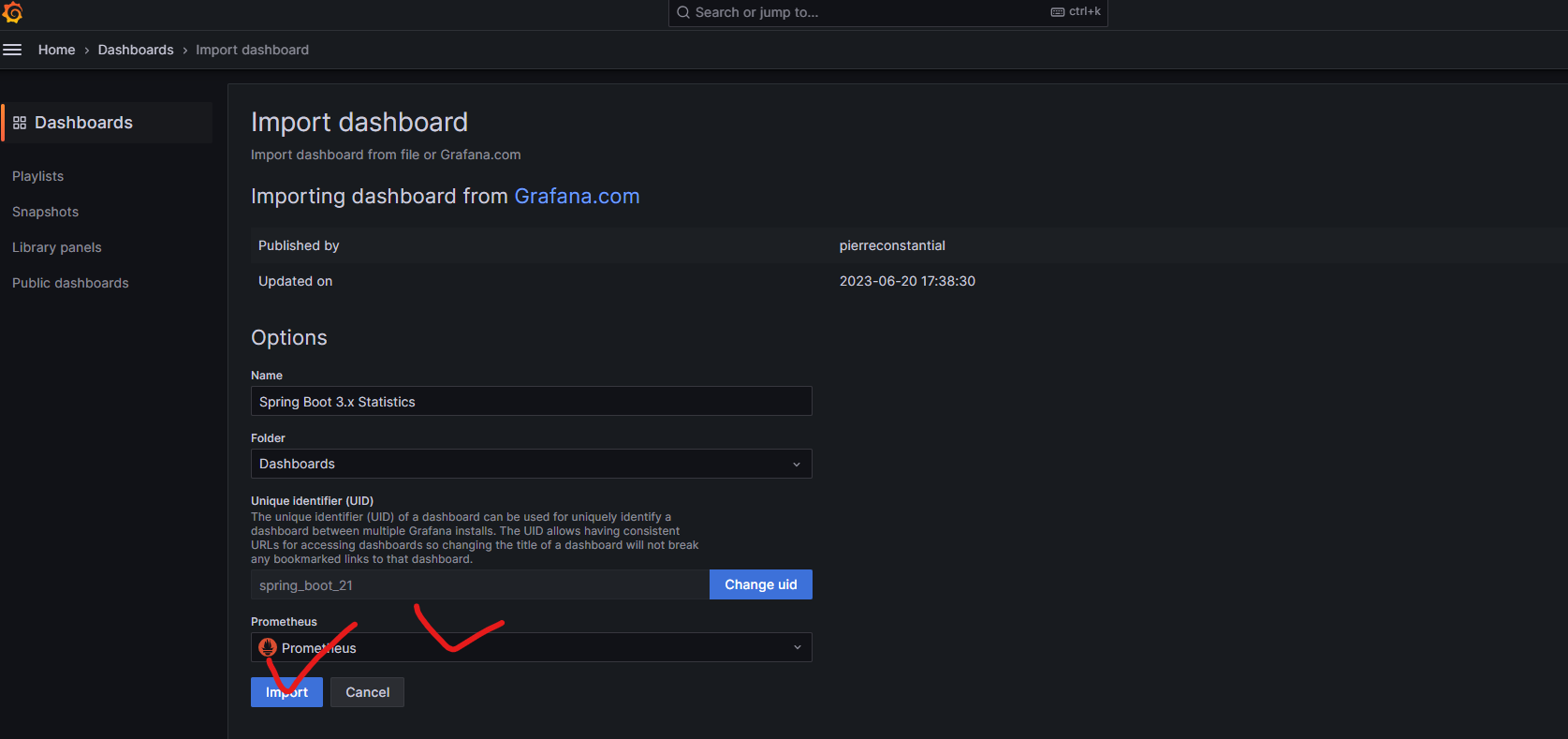Click the Change uid button

pyautogui.click(x=760, y=584)
